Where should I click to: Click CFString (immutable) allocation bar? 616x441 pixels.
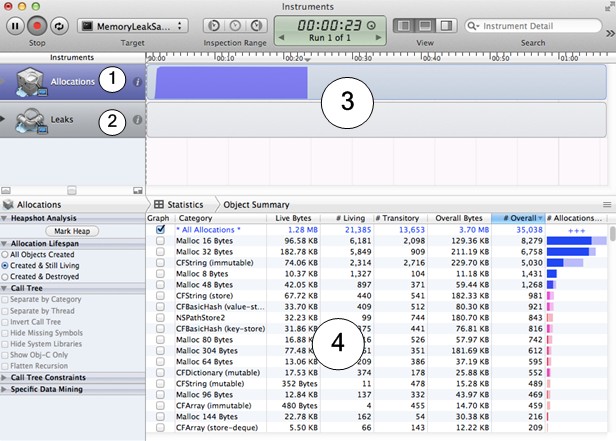pos(565,263)
